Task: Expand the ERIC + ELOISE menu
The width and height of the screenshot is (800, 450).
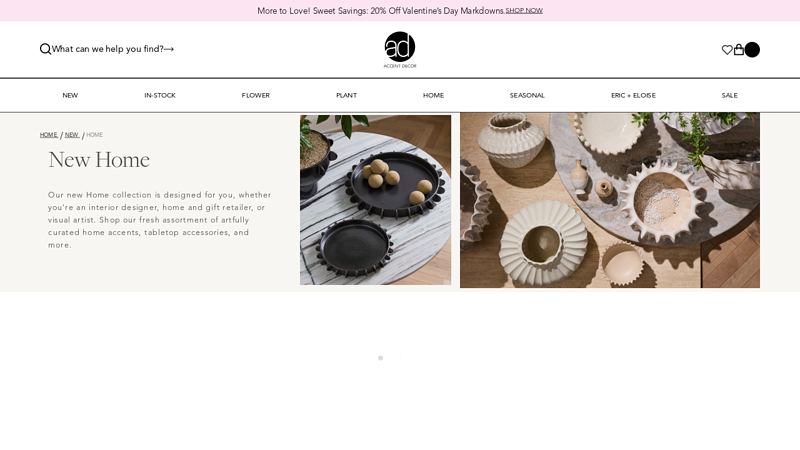Action: point(633,95)
